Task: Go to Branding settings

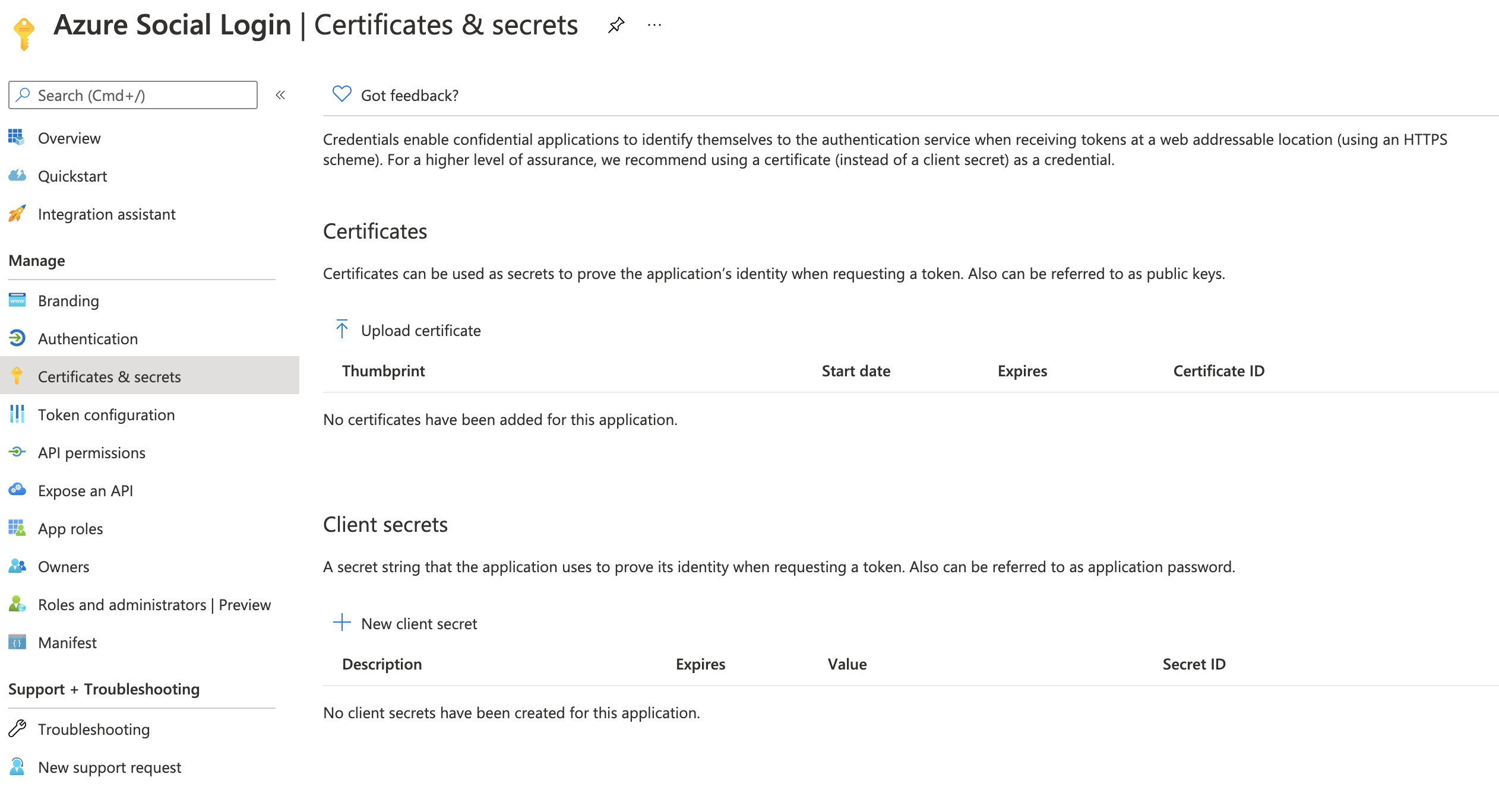Action: [x=68, y=301]
